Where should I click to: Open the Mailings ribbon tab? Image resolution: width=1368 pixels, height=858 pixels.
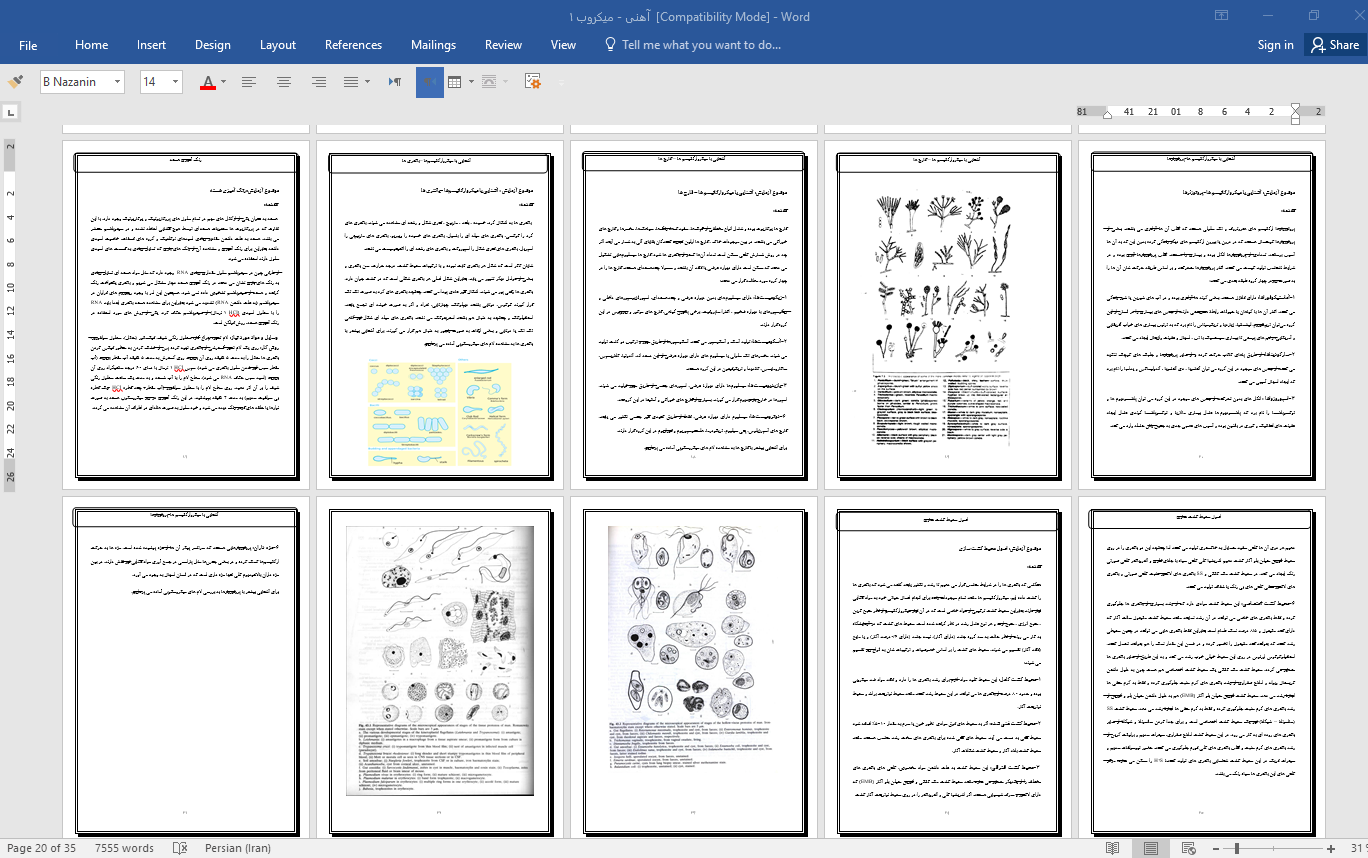pos(433,45)
